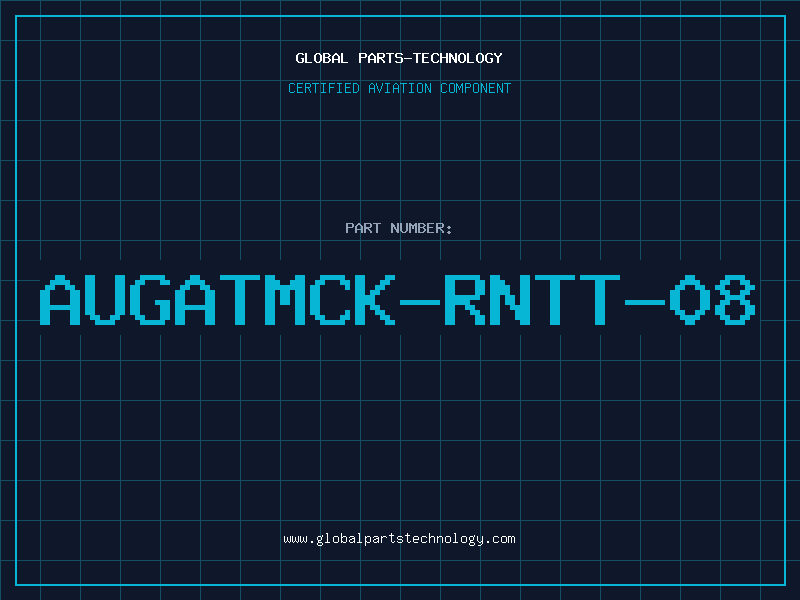Select the CERTIFIED AVIATION COMPONENT subtitle
The width and height of the screenshot is (800, 600).
[399, 88]
